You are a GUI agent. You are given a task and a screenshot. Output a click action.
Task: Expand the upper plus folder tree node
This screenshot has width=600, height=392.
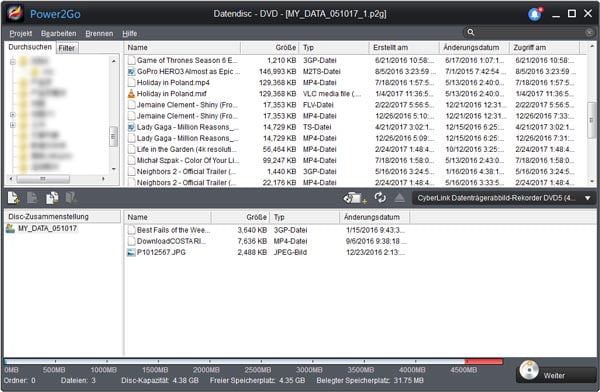13,114
